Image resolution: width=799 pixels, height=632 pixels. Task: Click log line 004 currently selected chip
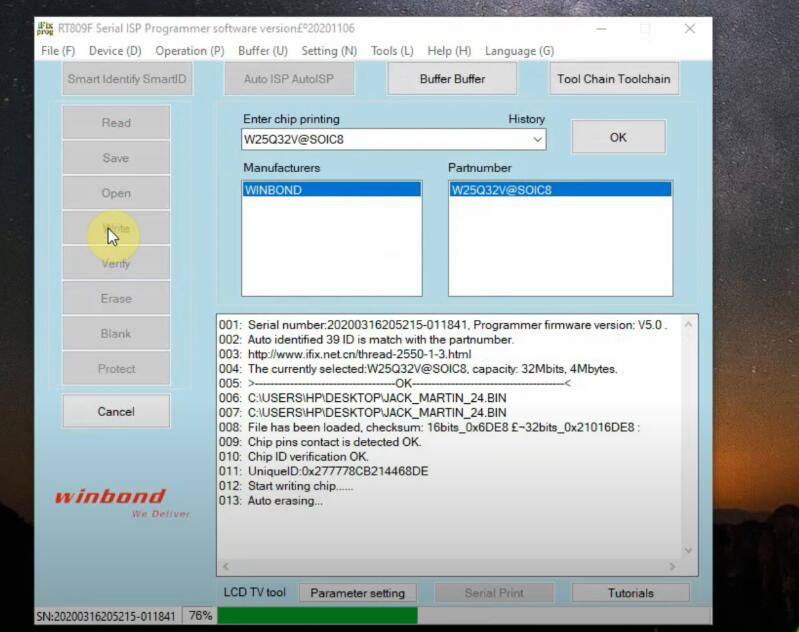[418, 369]
